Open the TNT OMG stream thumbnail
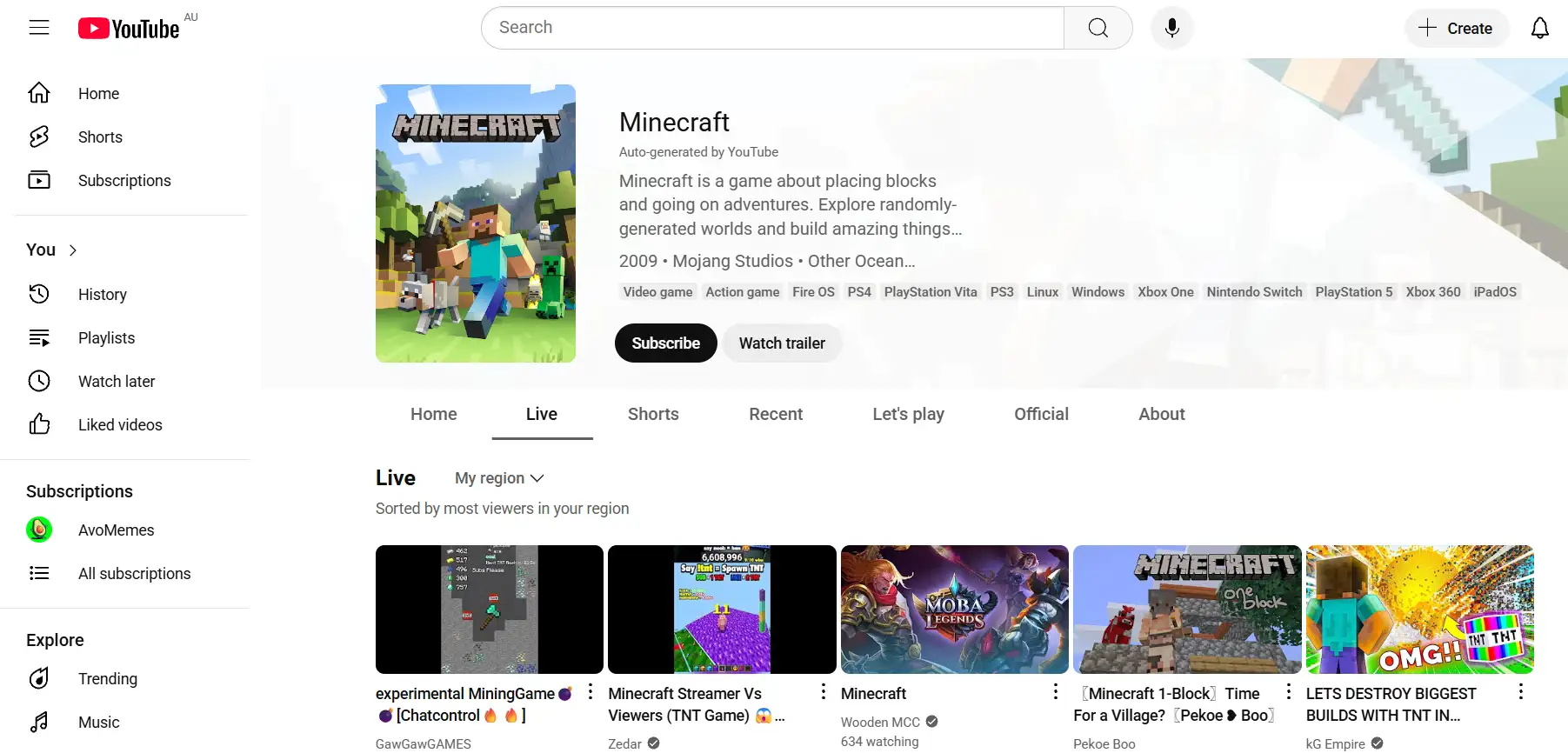Viewport: 1568px width, 753px height. [x=1420, y=610]
